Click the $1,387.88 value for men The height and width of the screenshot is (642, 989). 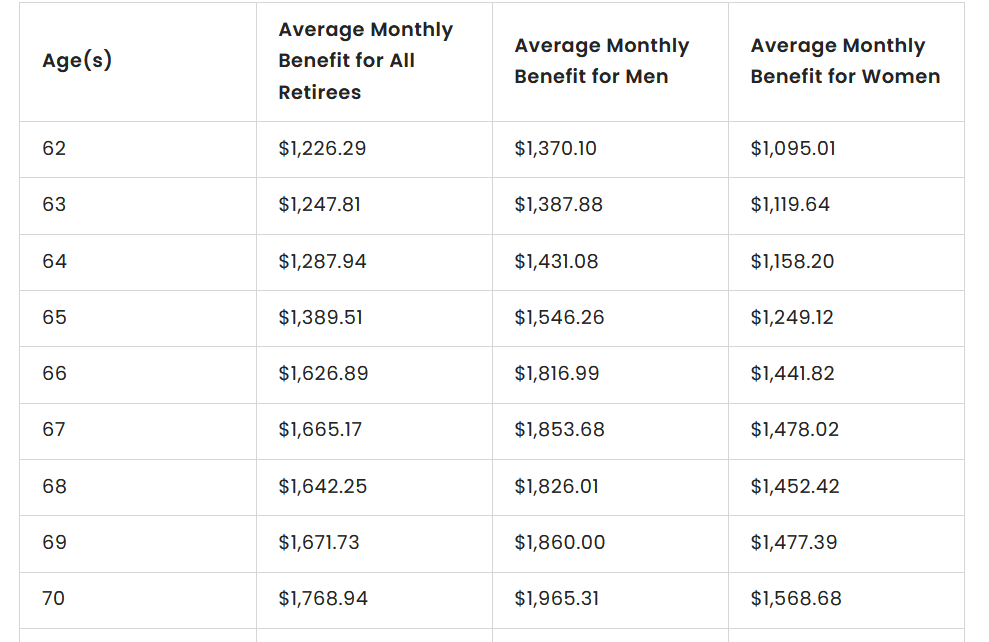(558, 205)
